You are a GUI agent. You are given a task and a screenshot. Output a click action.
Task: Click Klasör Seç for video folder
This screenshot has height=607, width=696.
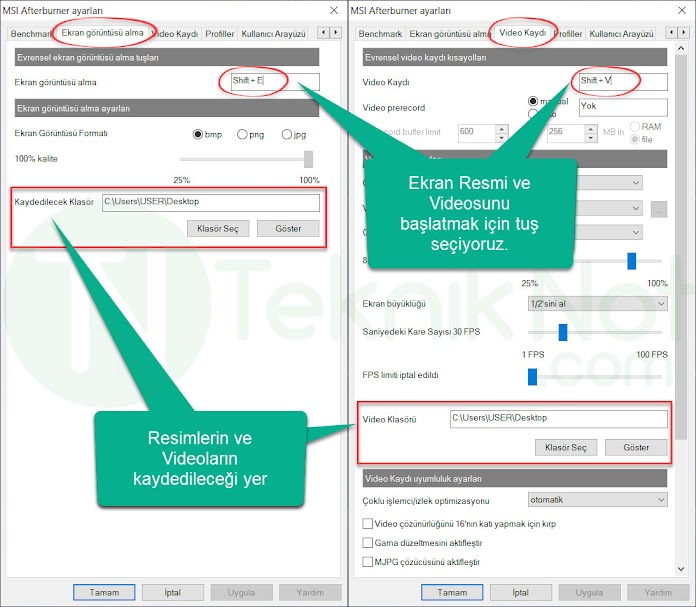click(566, 448)
